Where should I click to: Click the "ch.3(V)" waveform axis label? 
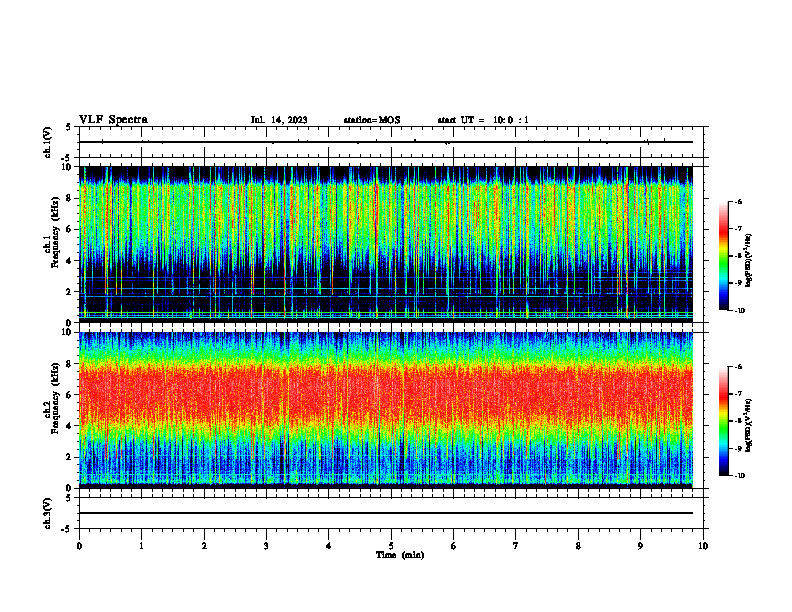click(x=48, y=513)
